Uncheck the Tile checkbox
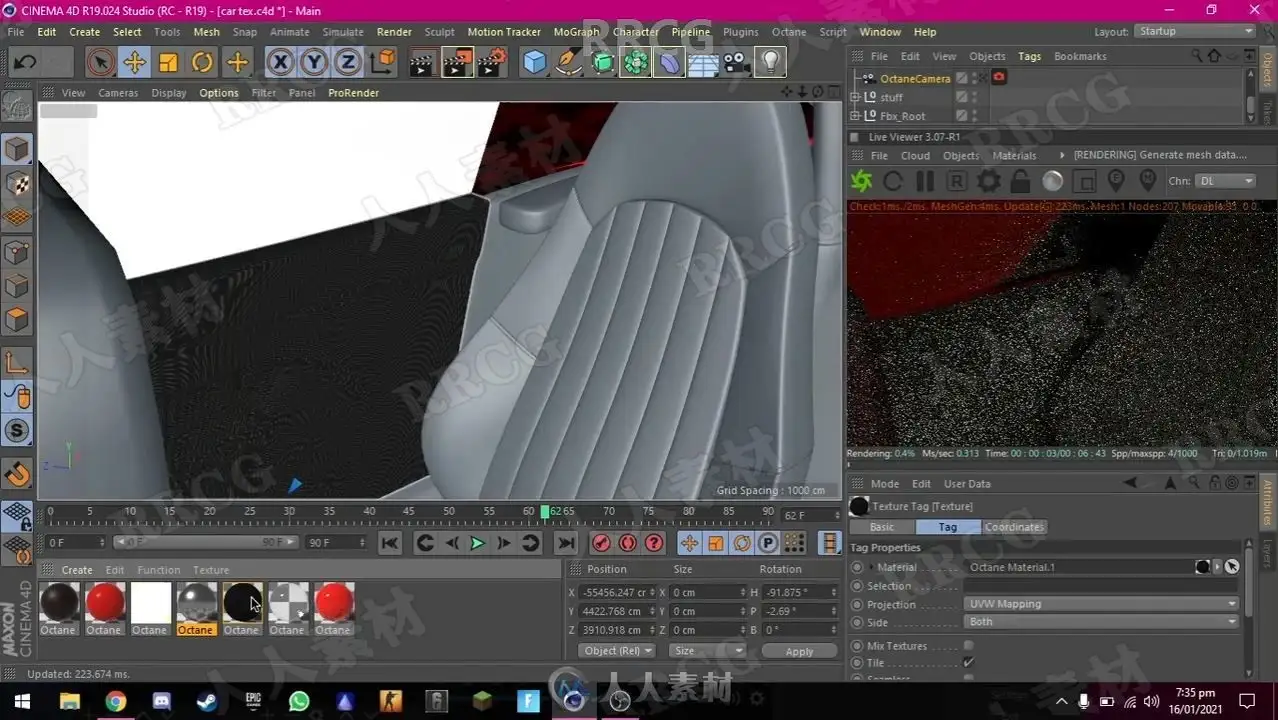 coord(968,663)
